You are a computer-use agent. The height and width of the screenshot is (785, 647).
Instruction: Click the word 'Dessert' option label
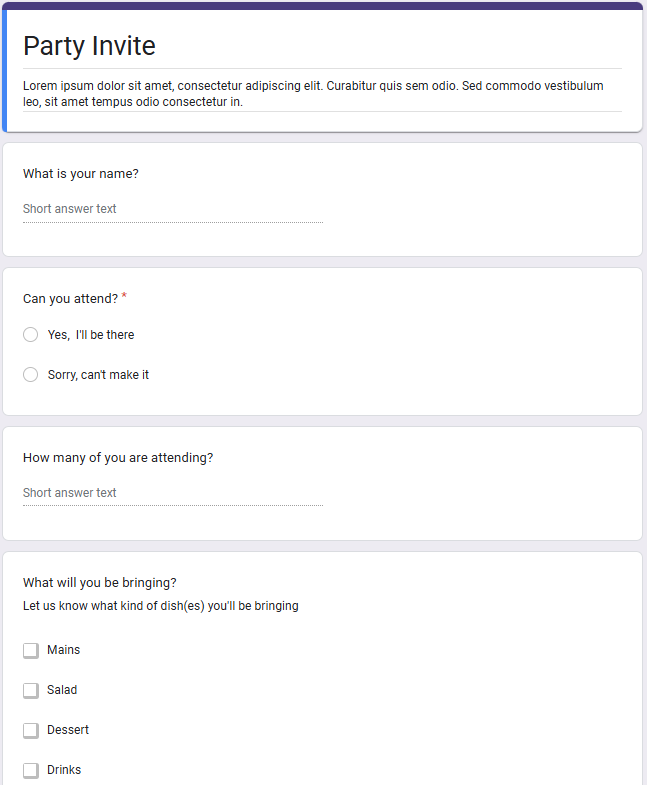point(68,730)
